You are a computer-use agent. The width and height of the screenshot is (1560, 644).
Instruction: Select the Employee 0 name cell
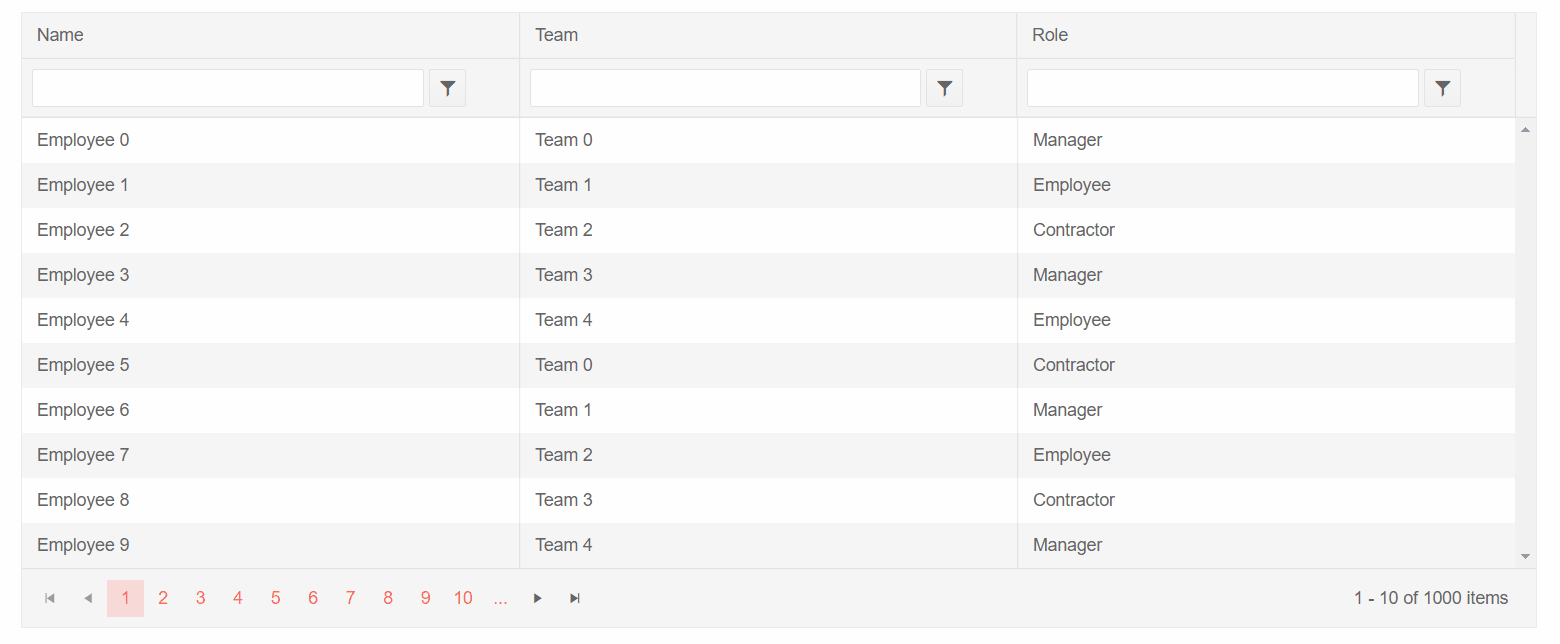coord(270,140)
